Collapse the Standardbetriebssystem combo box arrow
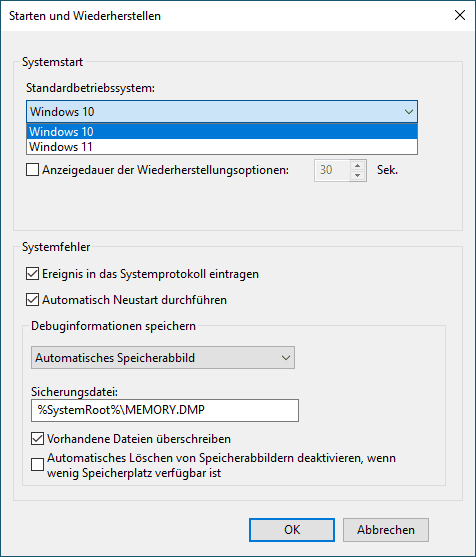The width and height of the screenshot is (476, 557). [409, 112]
